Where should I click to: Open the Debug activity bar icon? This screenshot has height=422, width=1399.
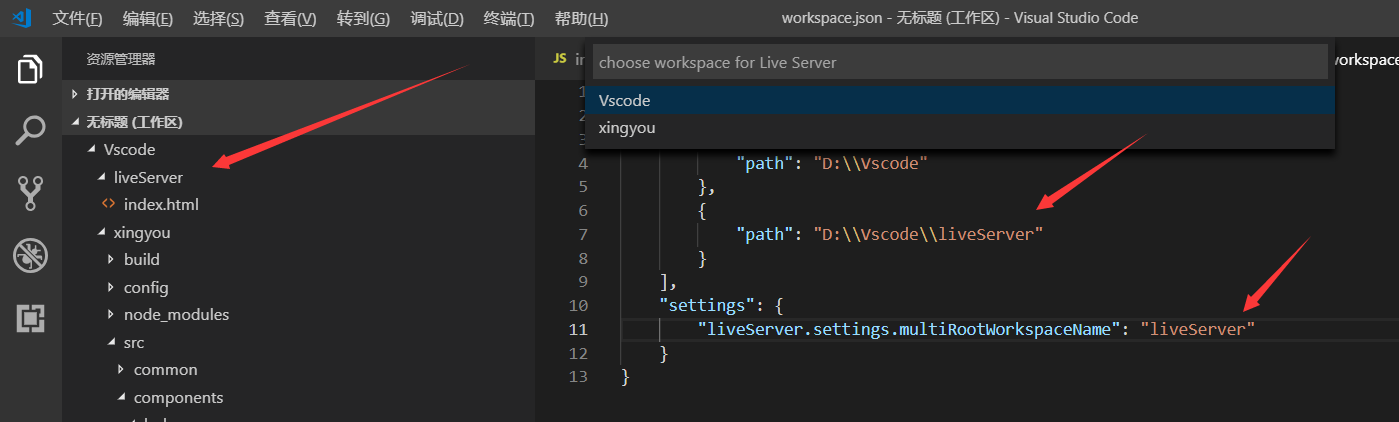tap(30, 256)
